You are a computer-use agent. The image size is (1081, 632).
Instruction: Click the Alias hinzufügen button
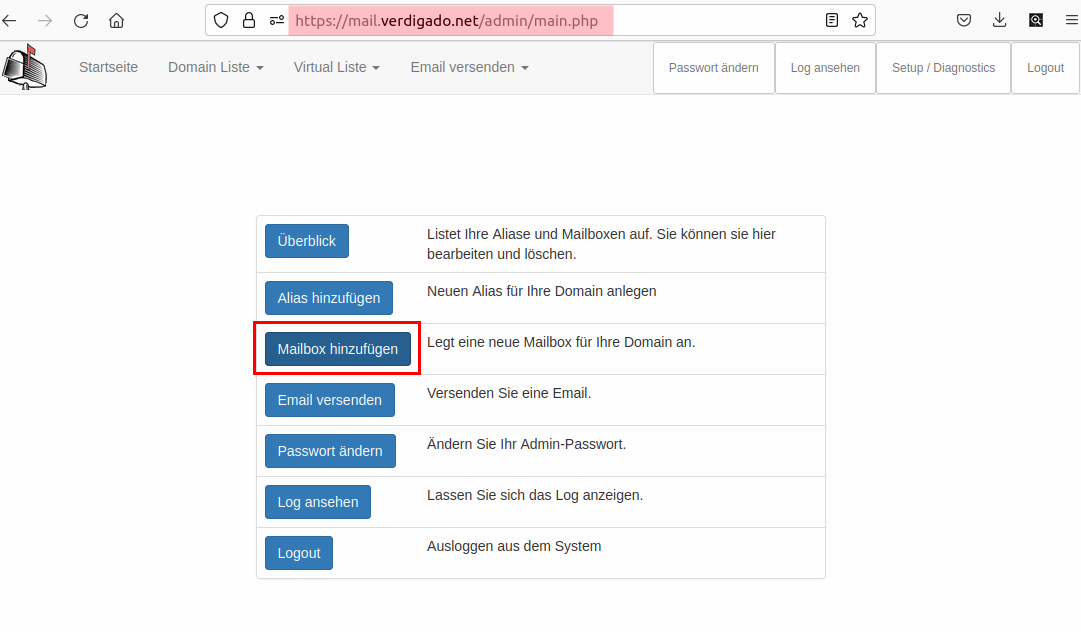[x=329, y=298]
